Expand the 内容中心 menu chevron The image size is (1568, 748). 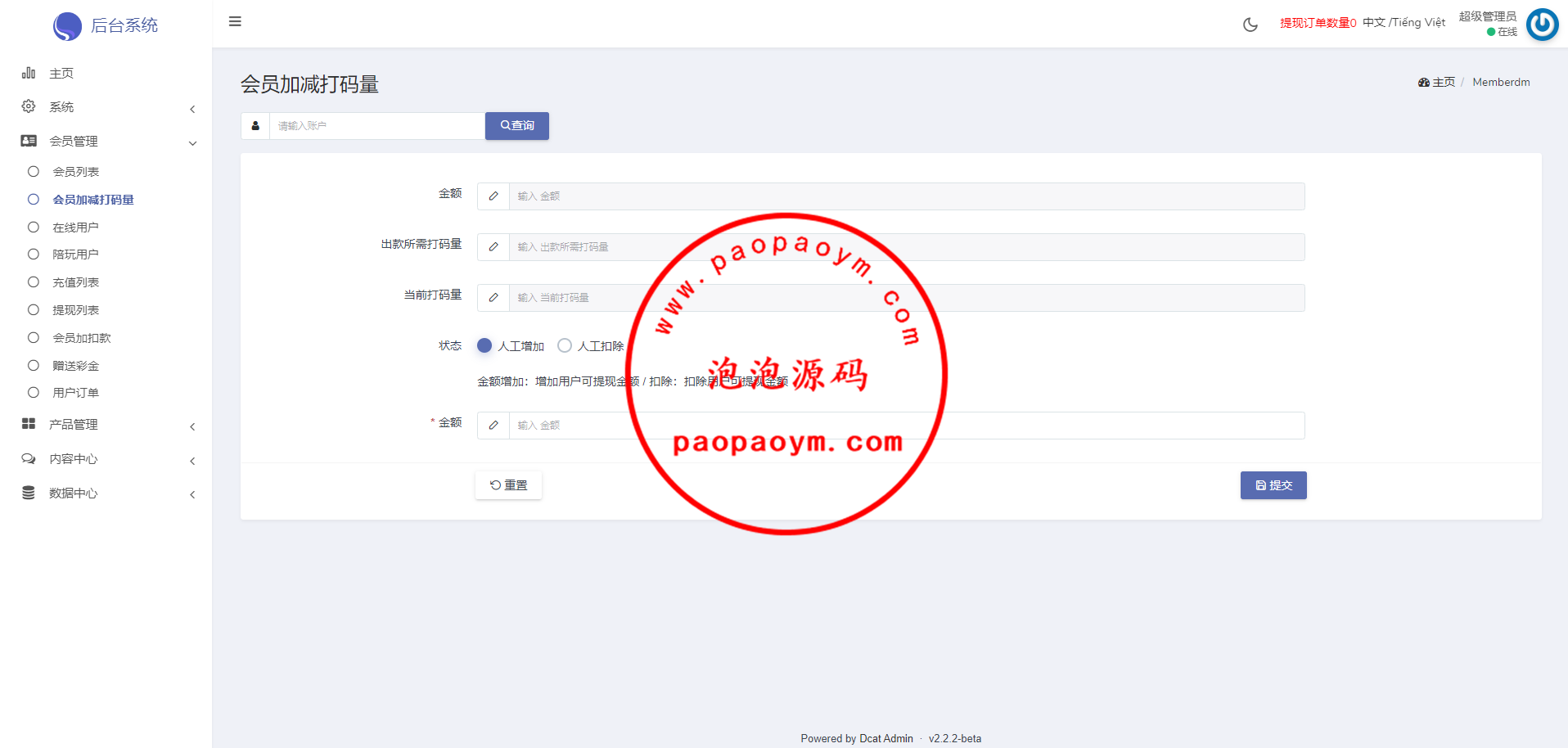(192, 461)
